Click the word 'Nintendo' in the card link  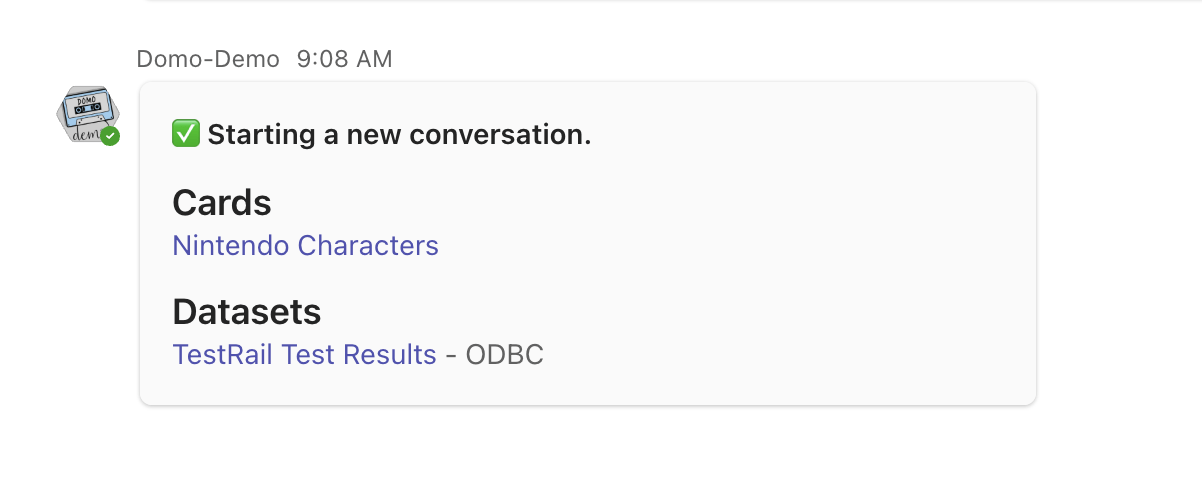click(x=231, y=245)
